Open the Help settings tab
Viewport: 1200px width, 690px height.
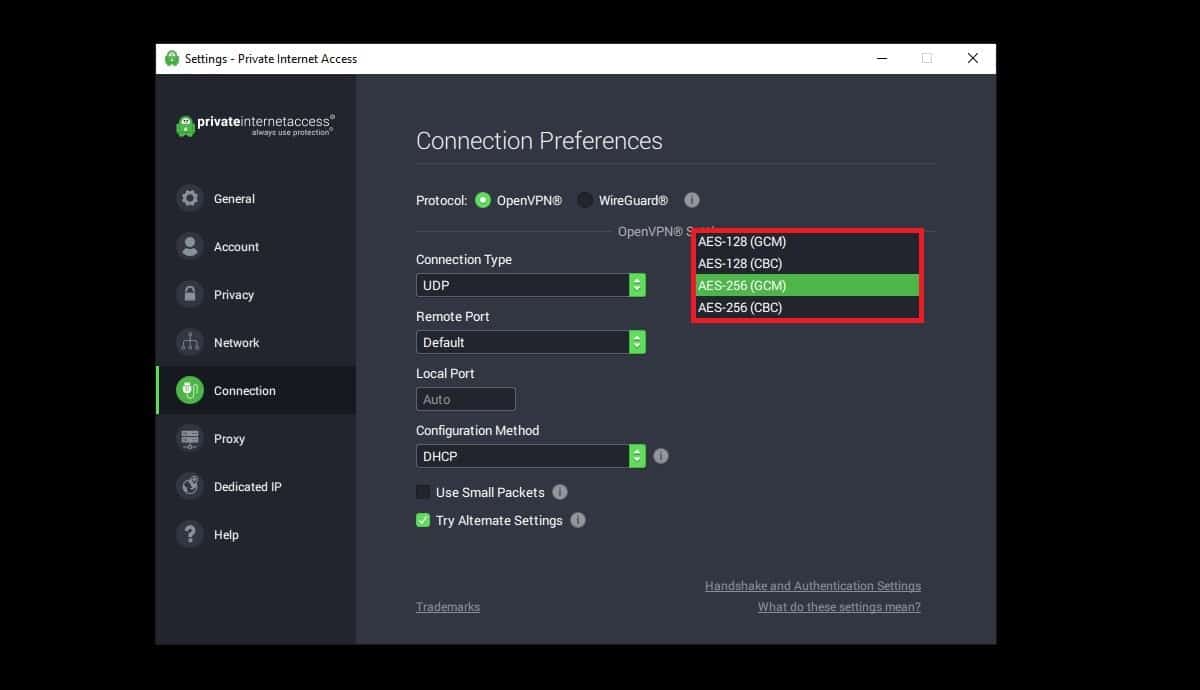pyautogui.click(x=256, y=534)
